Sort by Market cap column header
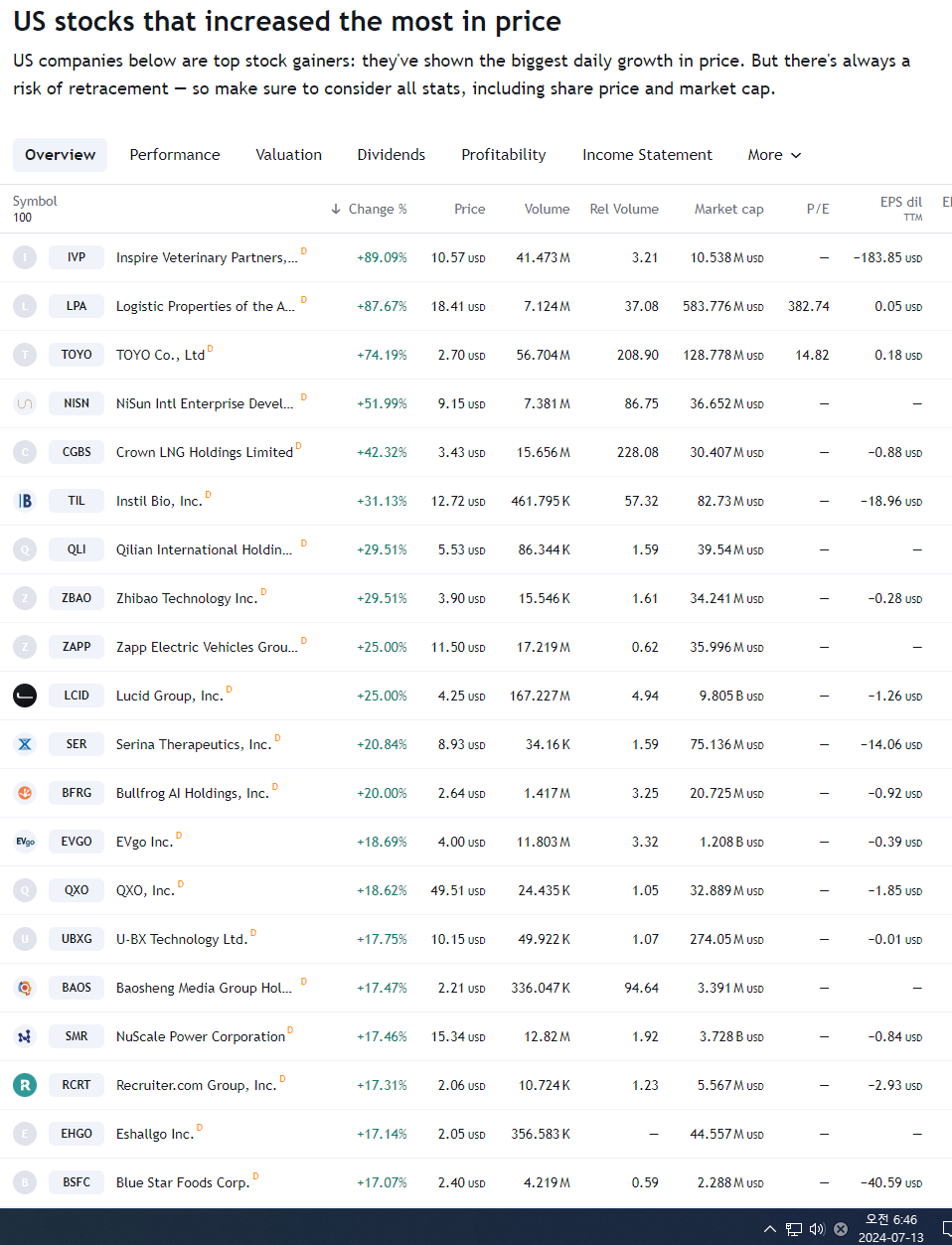 (729, 209)
